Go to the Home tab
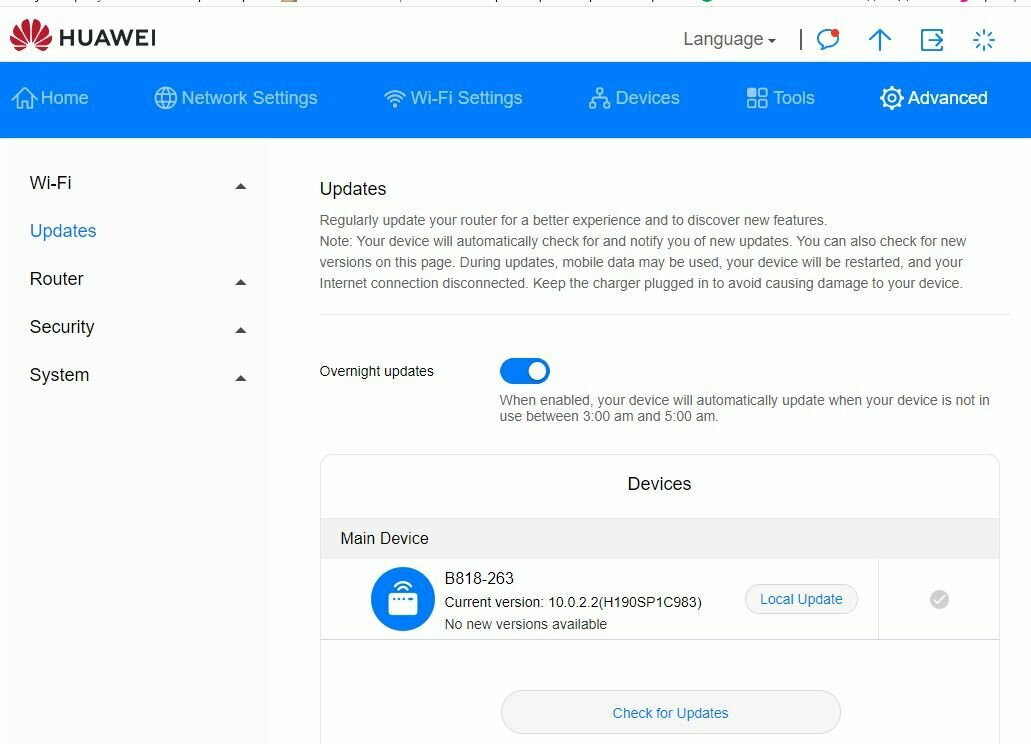The image size is (1031, 744). (50, 98)
